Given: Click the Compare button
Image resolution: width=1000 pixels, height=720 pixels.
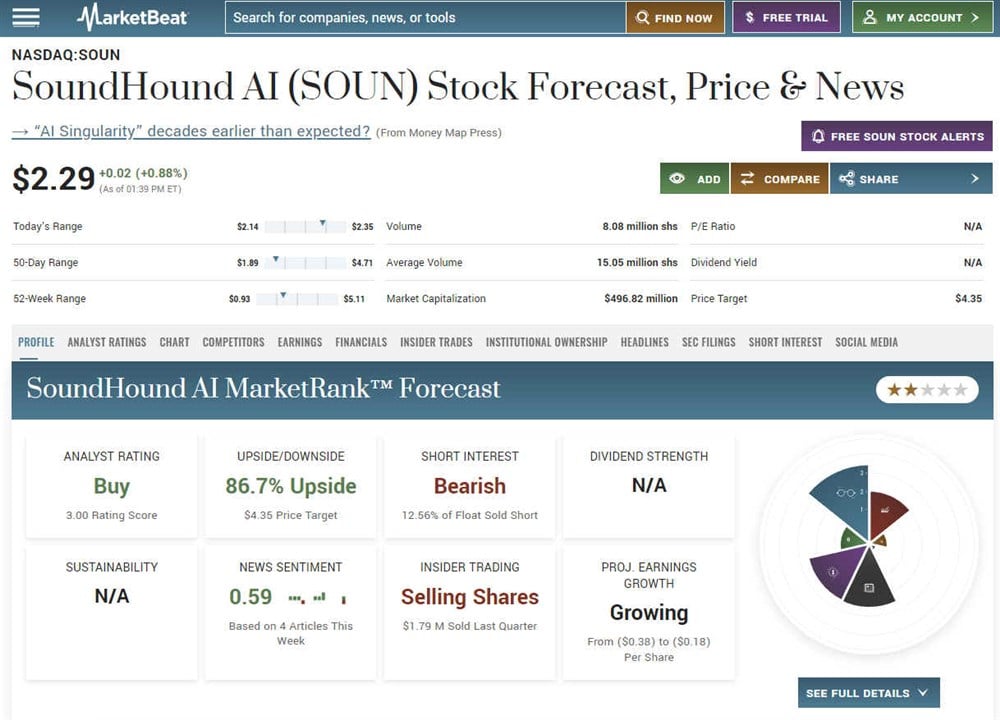Looking at the screenshot, I should (x=780, y=179).
